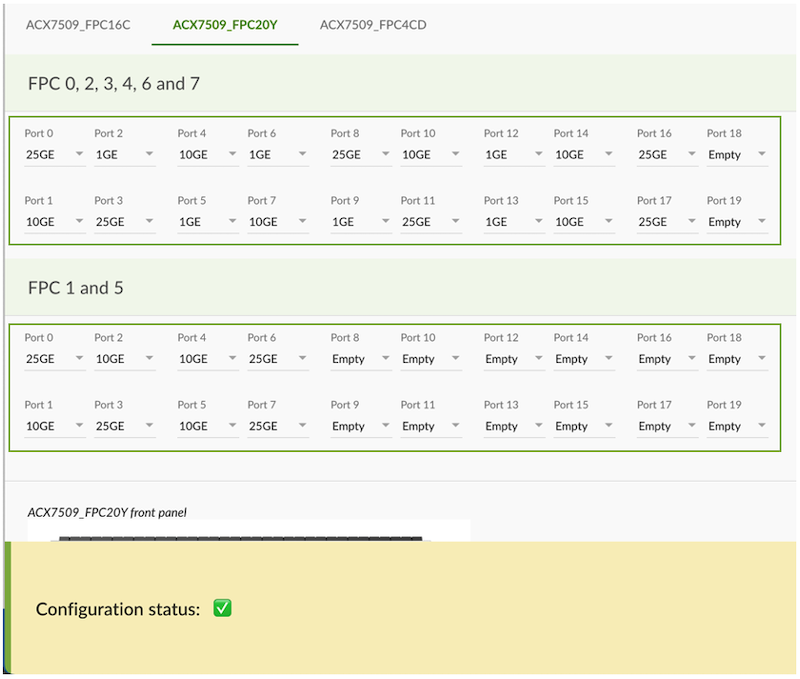
Task: Open Port 11 dropdown showing 25GE in first FPC group
Action: 431,222
